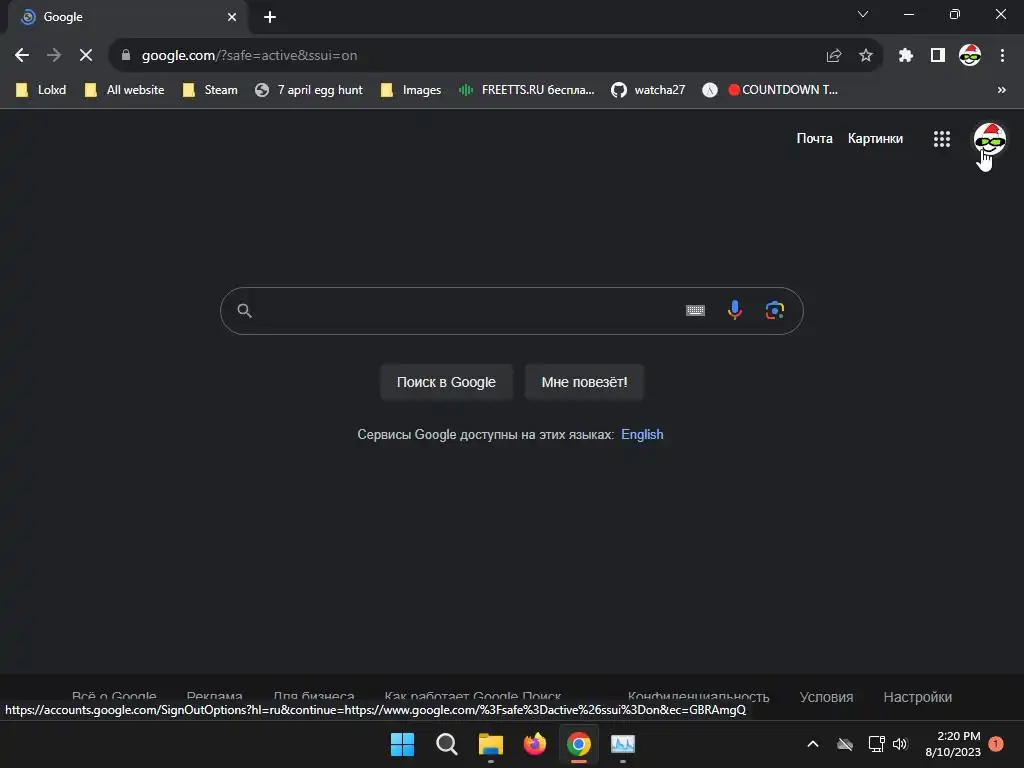Open the Google apps grid
The height and width of the screenshot is (768, 1024).
942,139
